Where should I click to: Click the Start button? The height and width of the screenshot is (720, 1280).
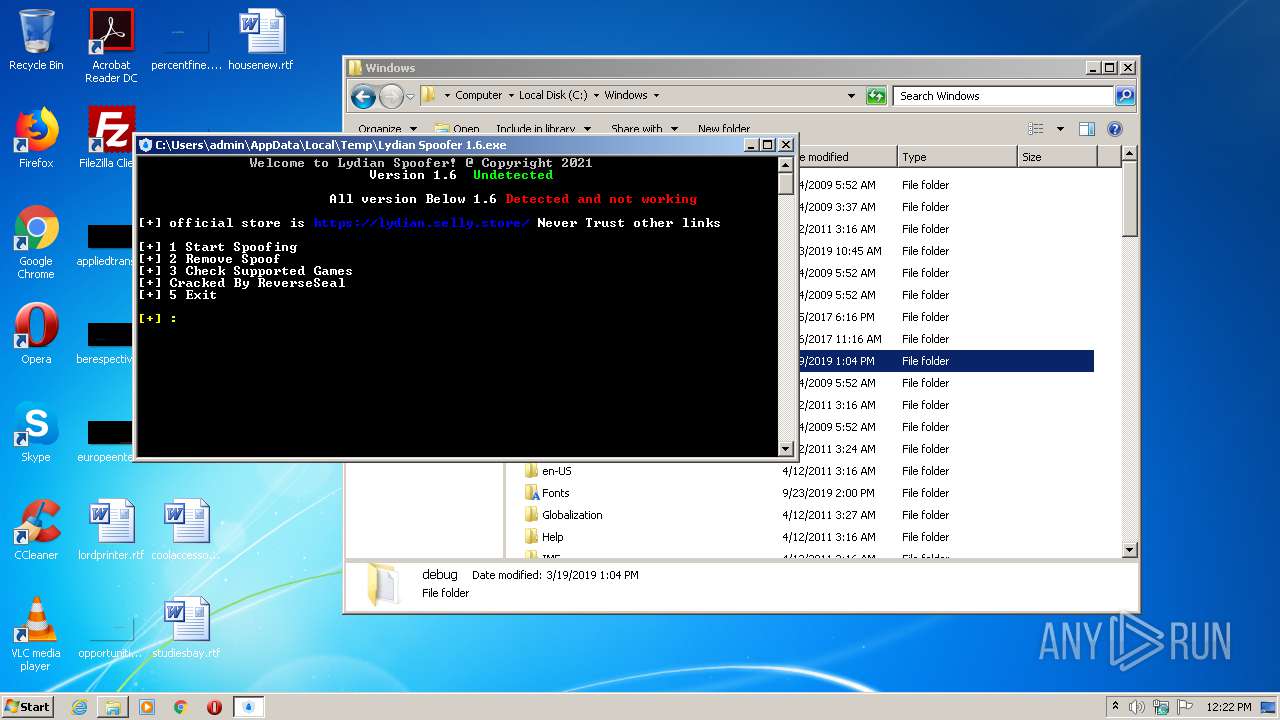point(28,707)
